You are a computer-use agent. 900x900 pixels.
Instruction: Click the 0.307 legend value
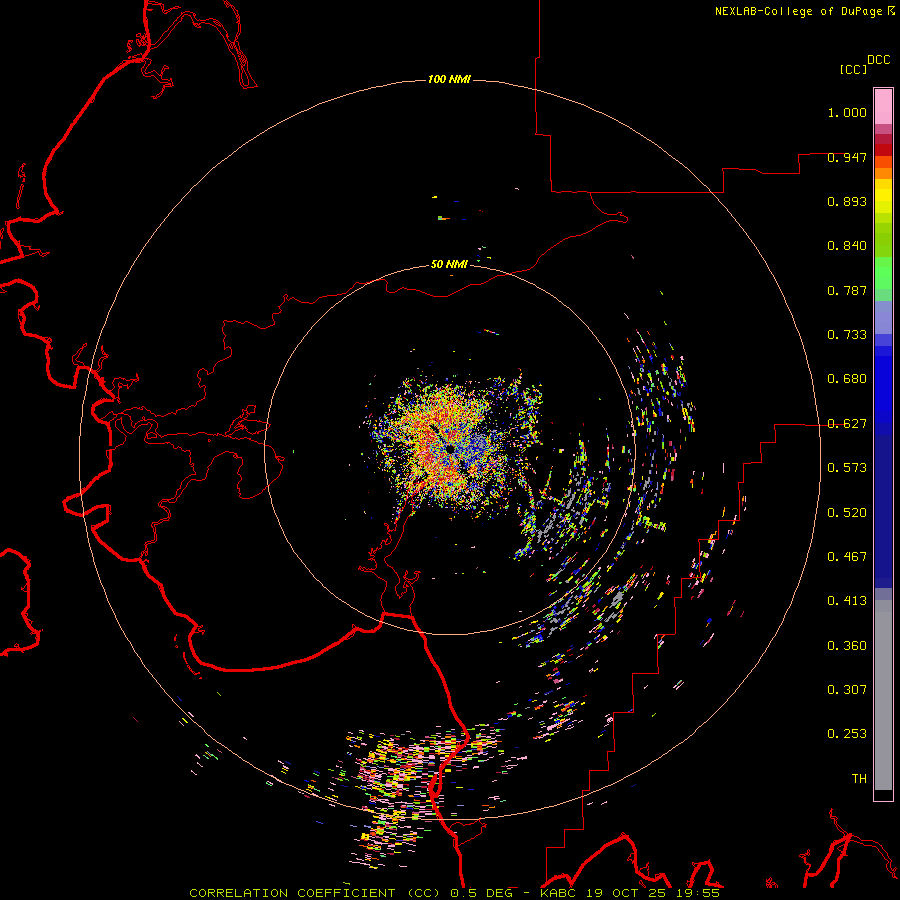pos(847,690)
